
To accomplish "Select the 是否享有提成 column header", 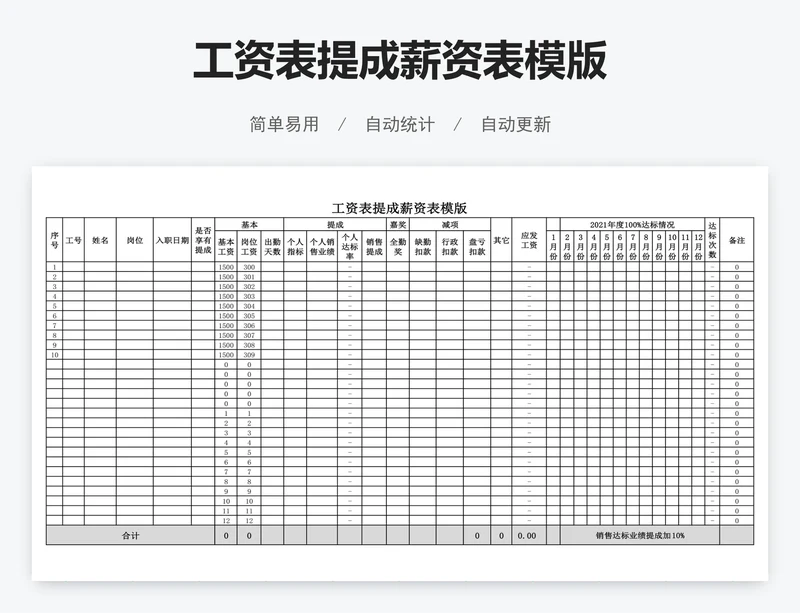I will pos(203,240).
